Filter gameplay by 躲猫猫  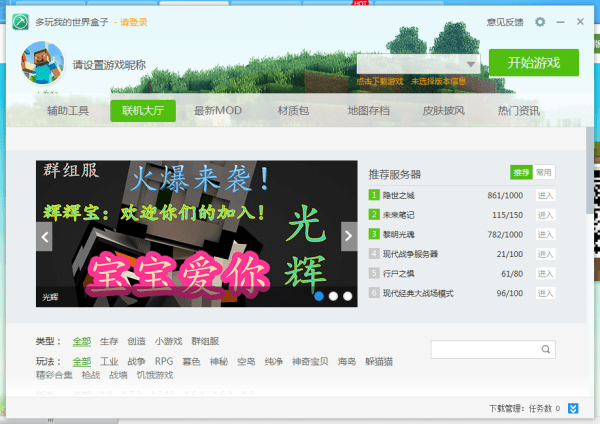379,361
